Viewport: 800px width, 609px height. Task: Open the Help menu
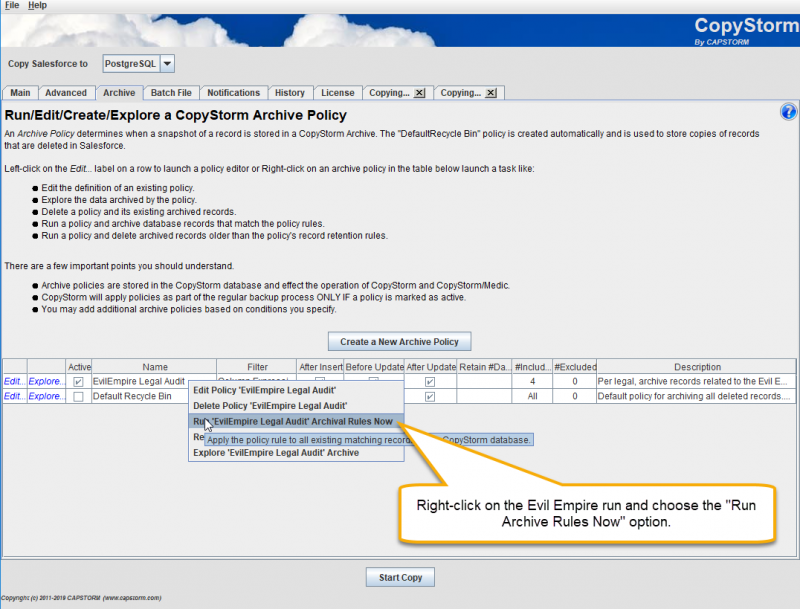(35, 5)
